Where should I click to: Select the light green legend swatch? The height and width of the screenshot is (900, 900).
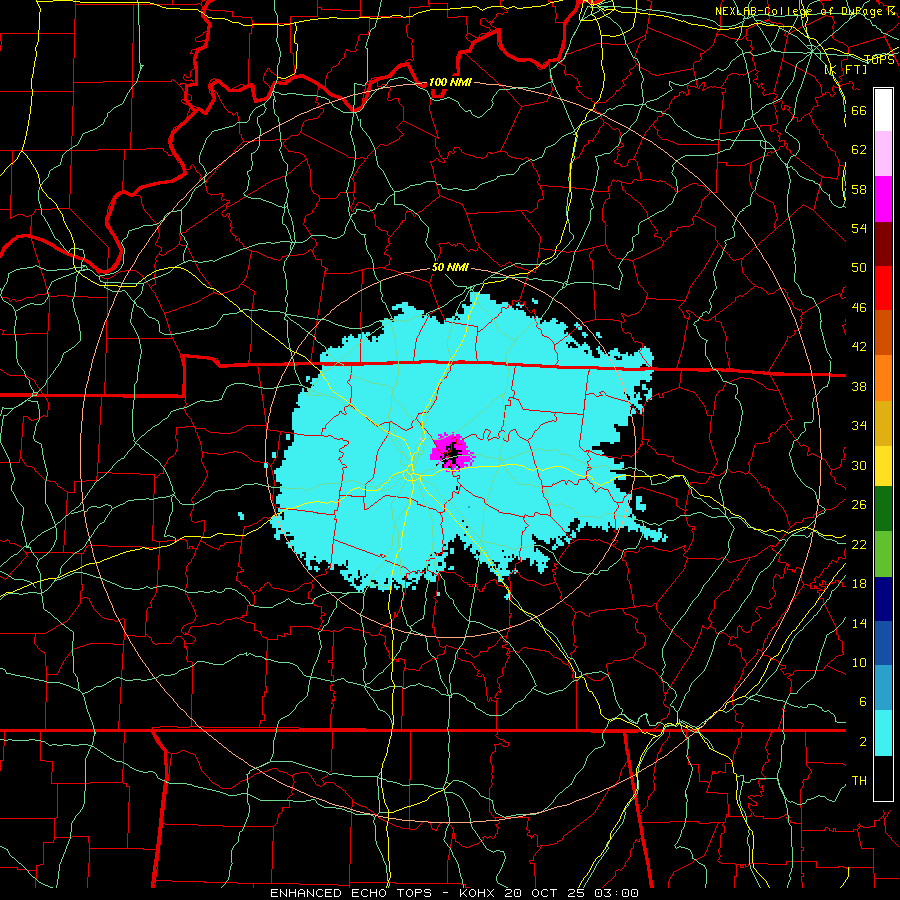(x=883, y=554)
